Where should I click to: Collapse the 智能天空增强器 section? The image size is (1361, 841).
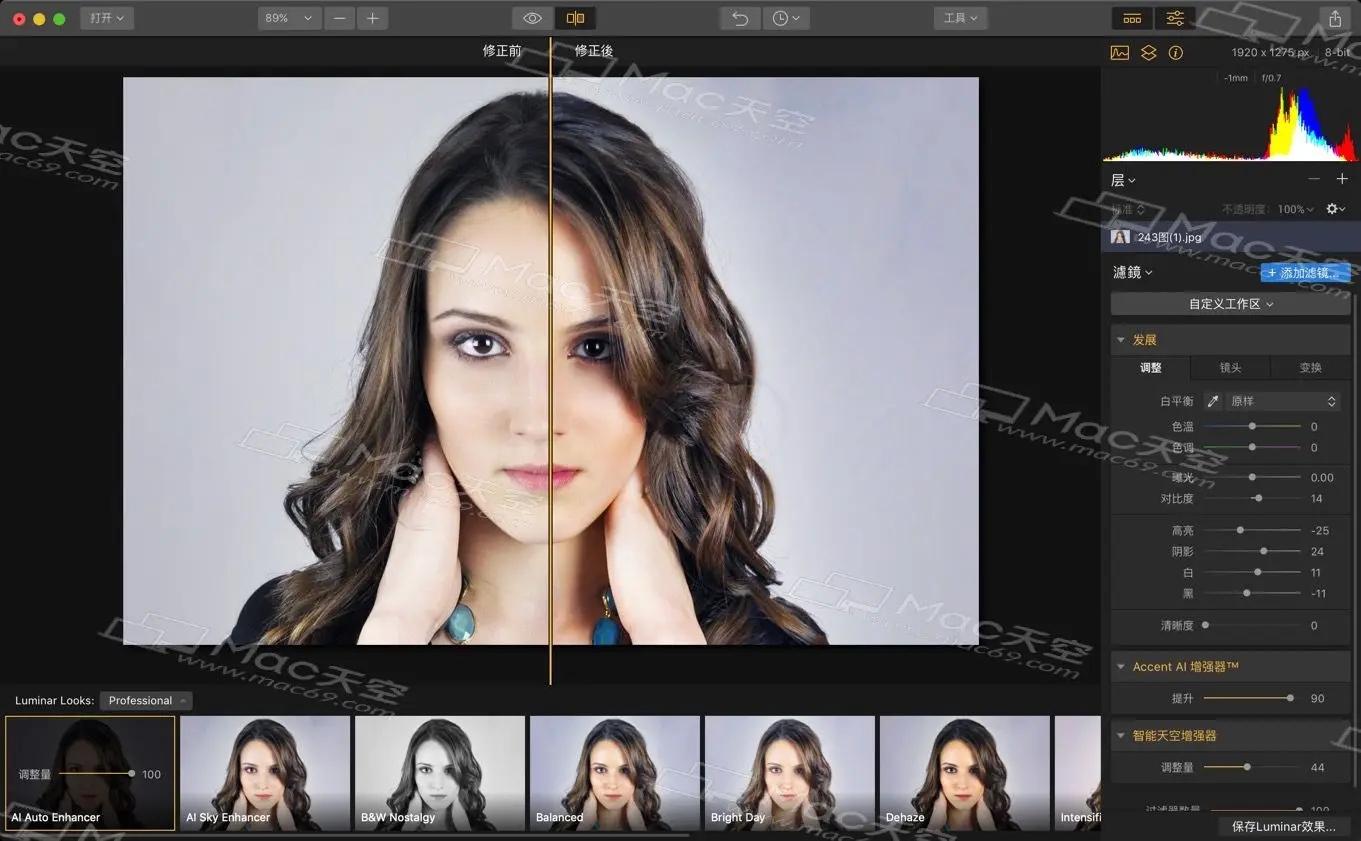click(x=1121, y=736)
